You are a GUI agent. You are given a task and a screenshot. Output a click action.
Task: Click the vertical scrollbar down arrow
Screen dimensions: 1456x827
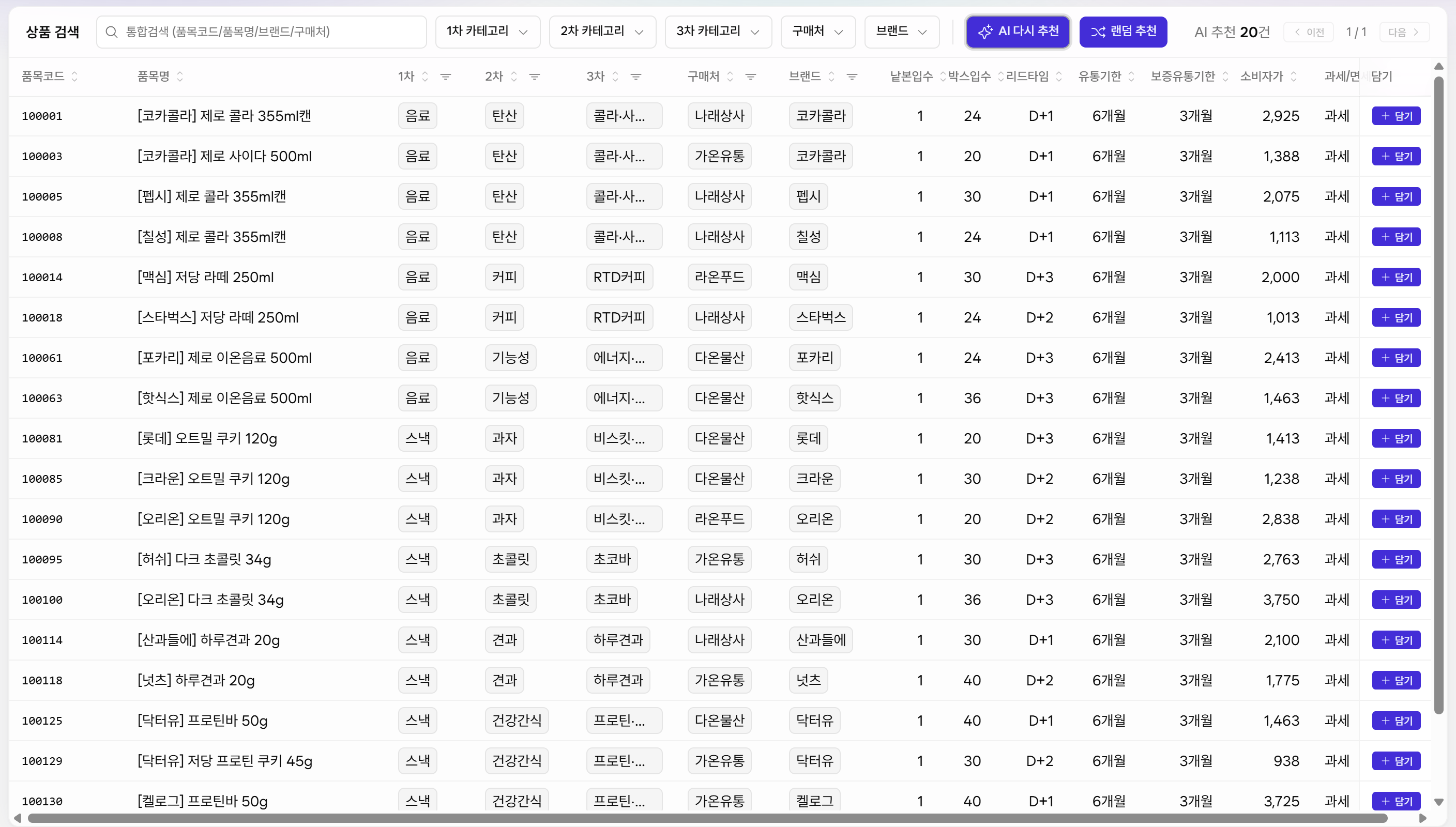1439,802
